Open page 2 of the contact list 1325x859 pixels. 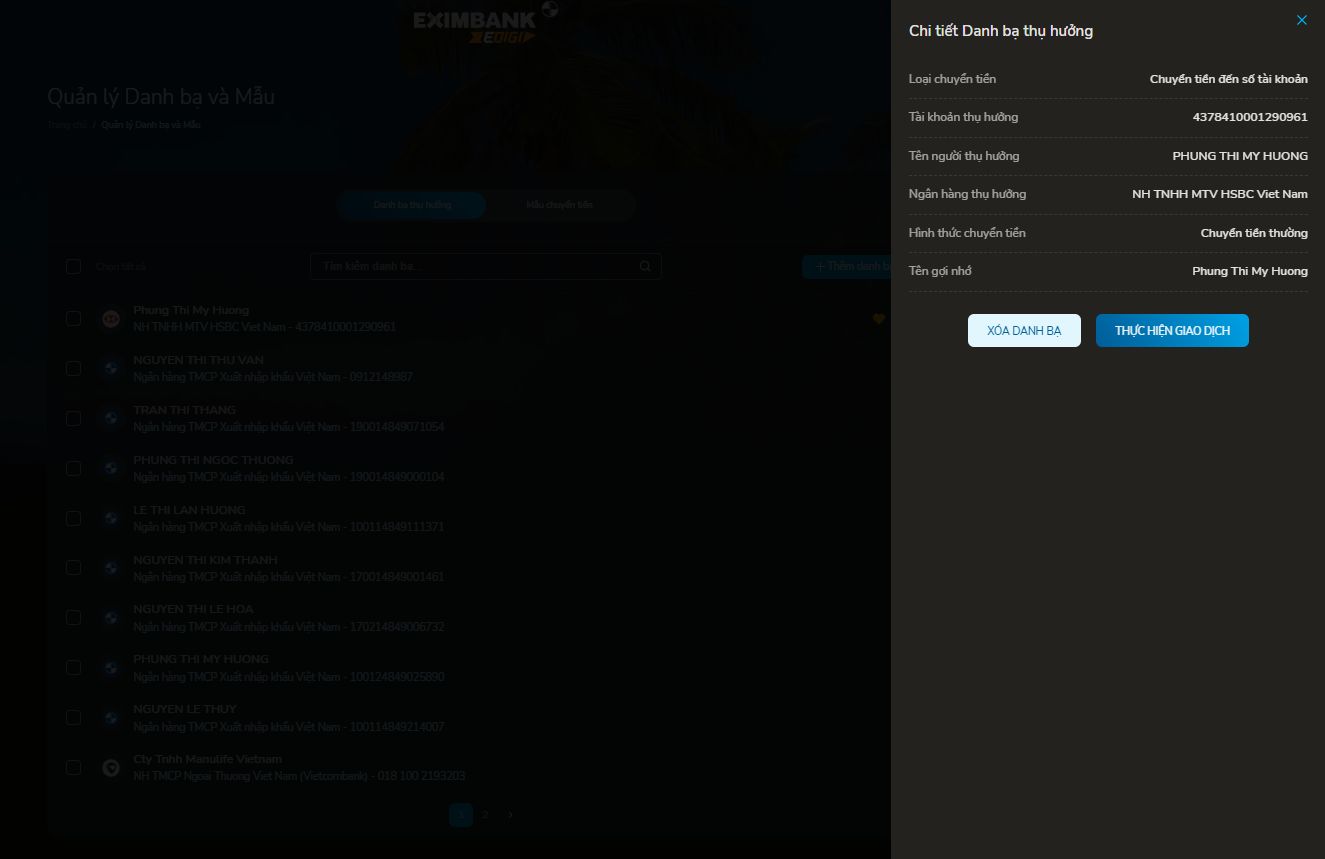(x=485, y=815)
